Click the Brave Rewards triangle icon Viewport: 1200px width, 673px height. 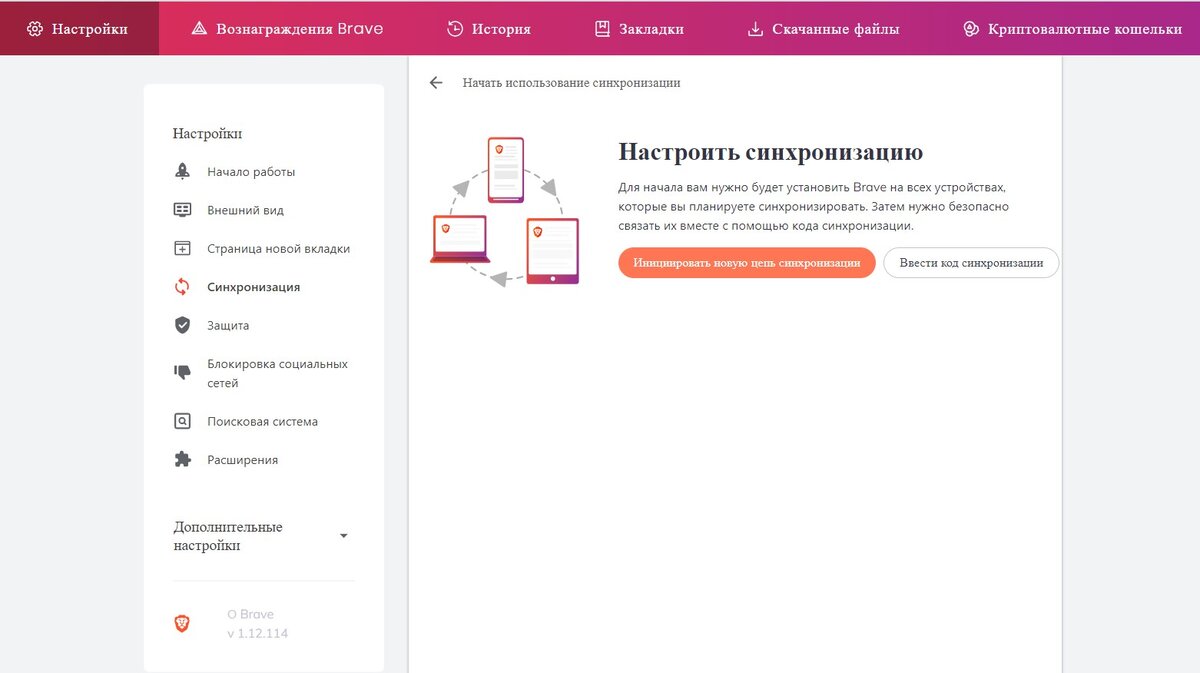click(199, 29)
